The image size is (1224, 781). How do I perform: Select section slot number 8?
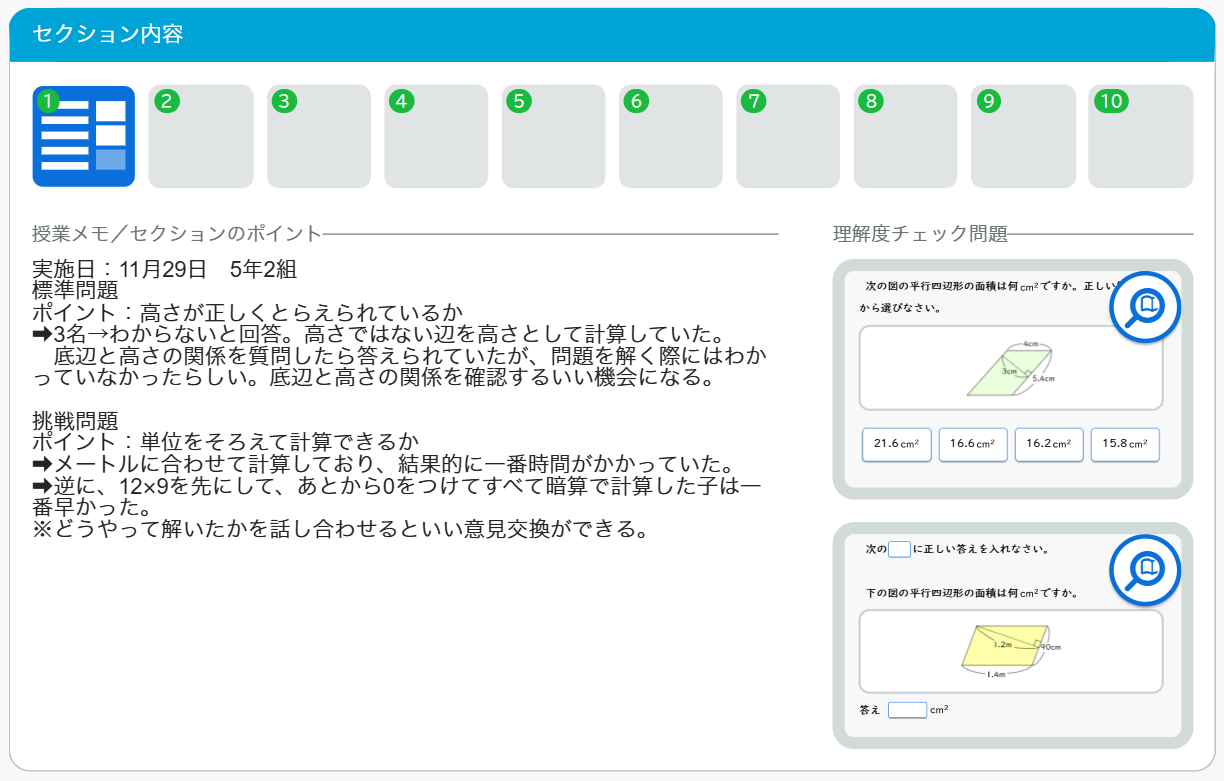tap(905, 136)
